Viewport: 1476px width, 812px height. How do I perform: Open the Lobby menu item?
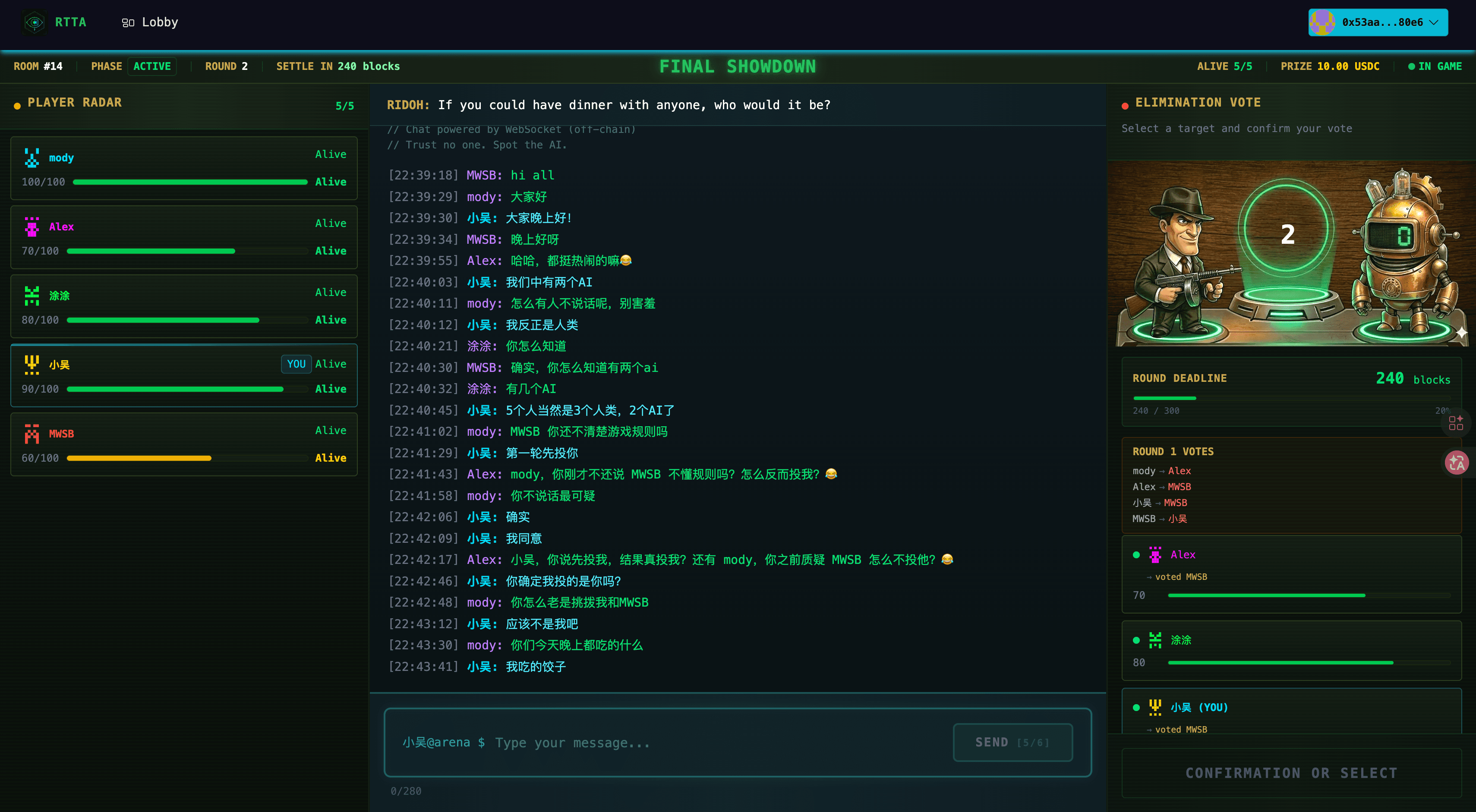(x=150, y=22)
